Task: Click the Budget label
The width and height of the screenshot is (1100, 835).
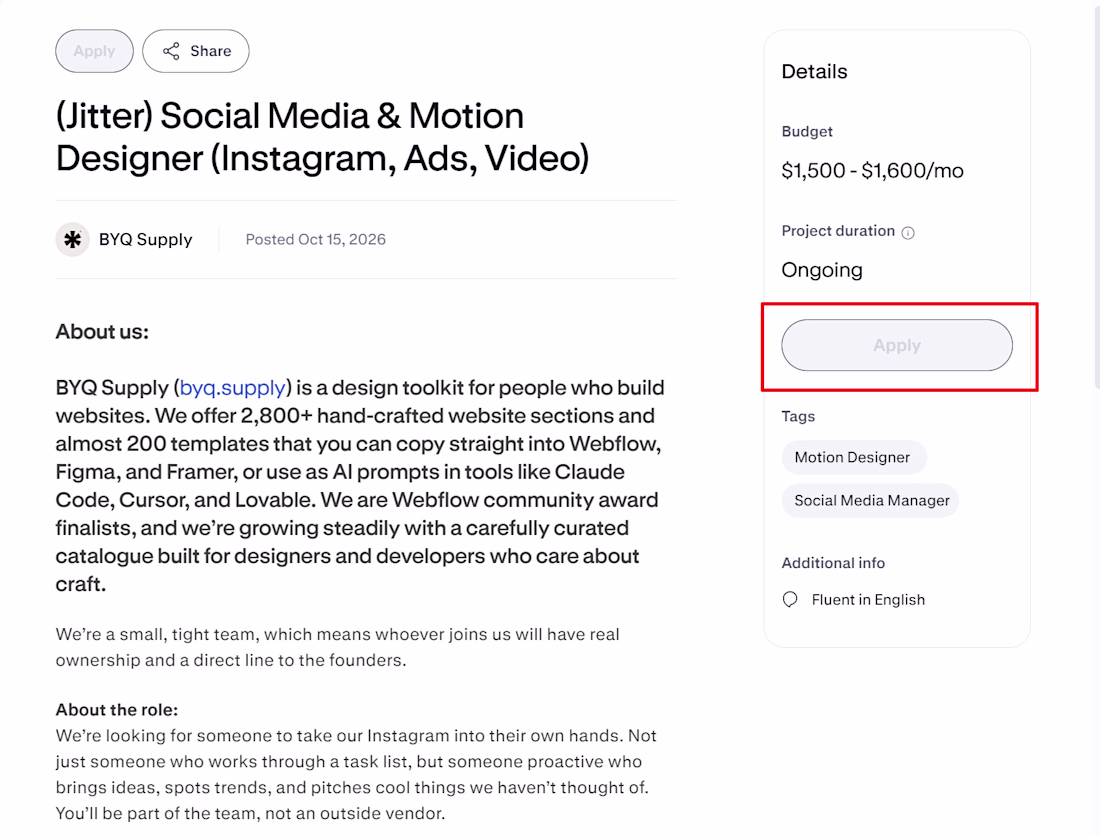Action: point(807,132)
